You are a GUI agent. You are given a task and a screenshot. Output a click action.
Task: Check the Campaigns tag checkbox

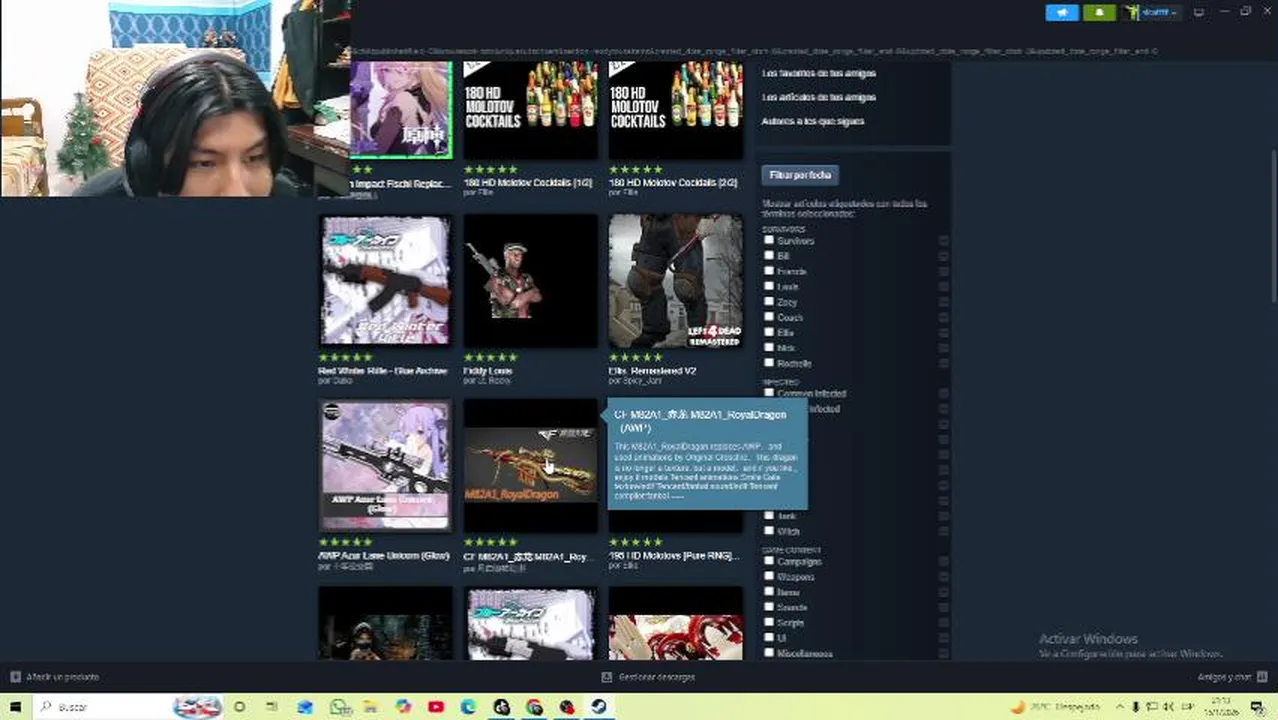tap(769, 561)
